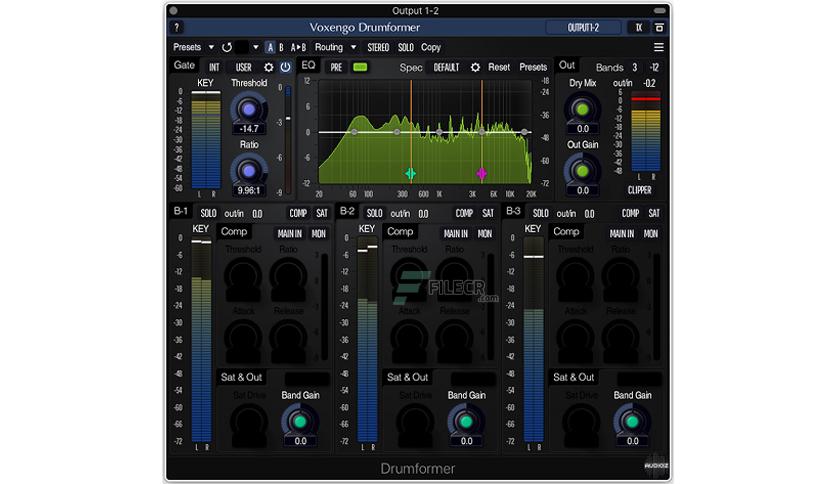Toggle the global SOLO button
Screen dimensions: 836x484
click(406, 47)
